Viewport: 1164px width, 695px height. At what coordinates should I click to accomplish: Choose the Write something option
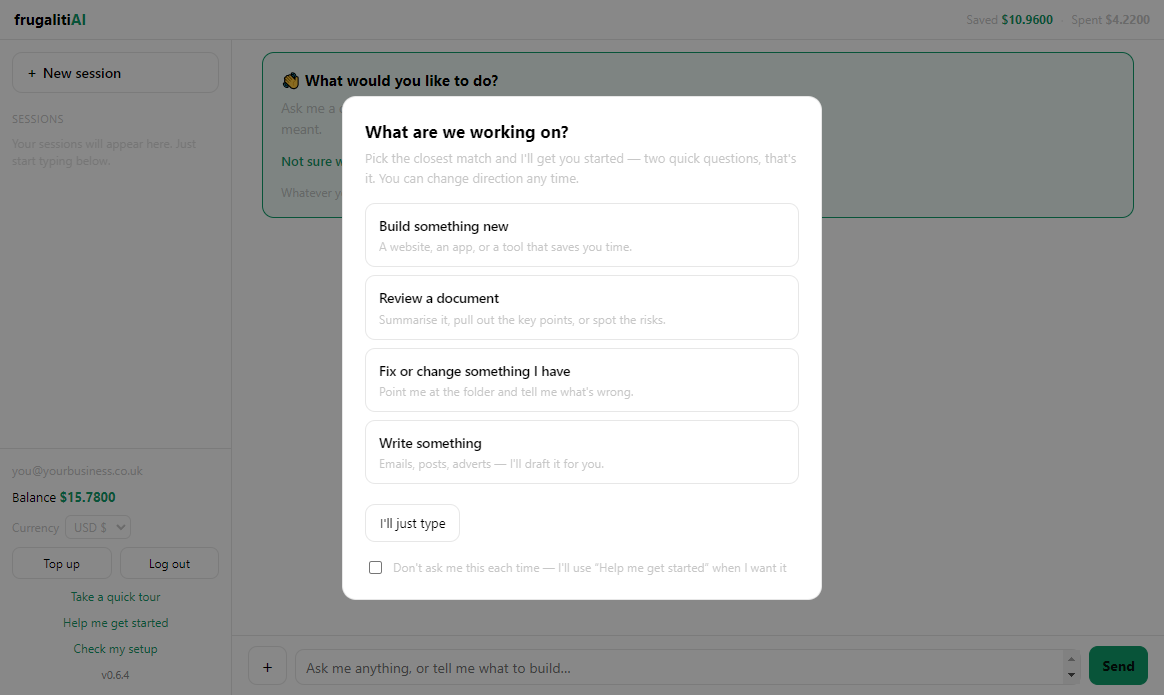click(x=581, y=452)
